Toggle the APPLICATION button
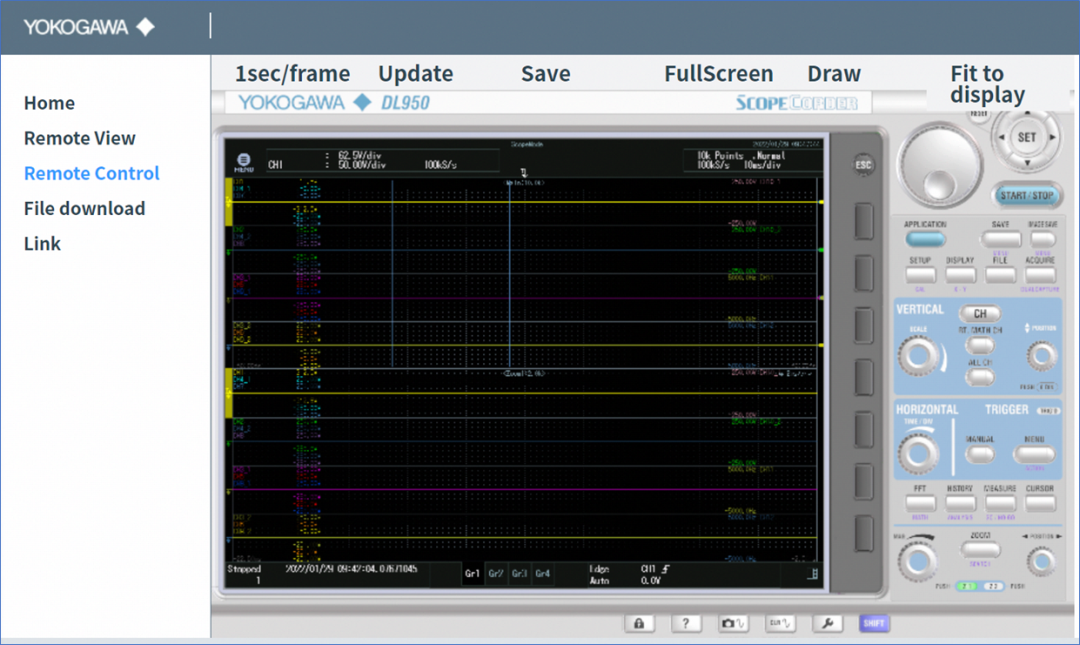1080x645 pixels. point(925,239)
